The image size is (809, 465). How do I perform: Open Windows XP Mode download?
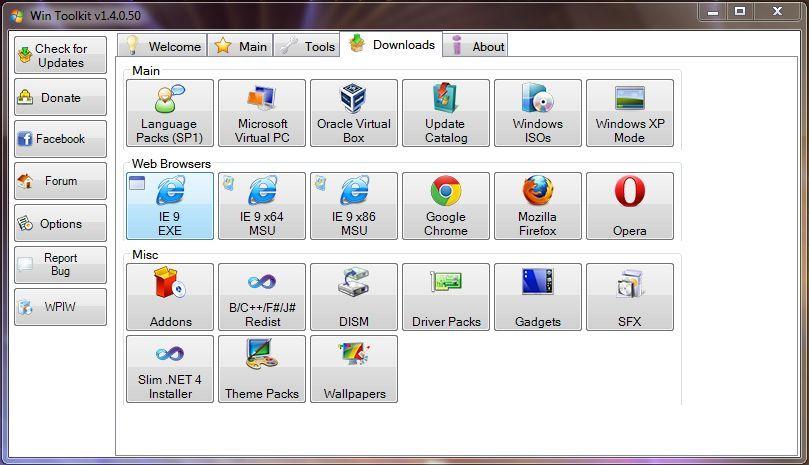(629, 113)
